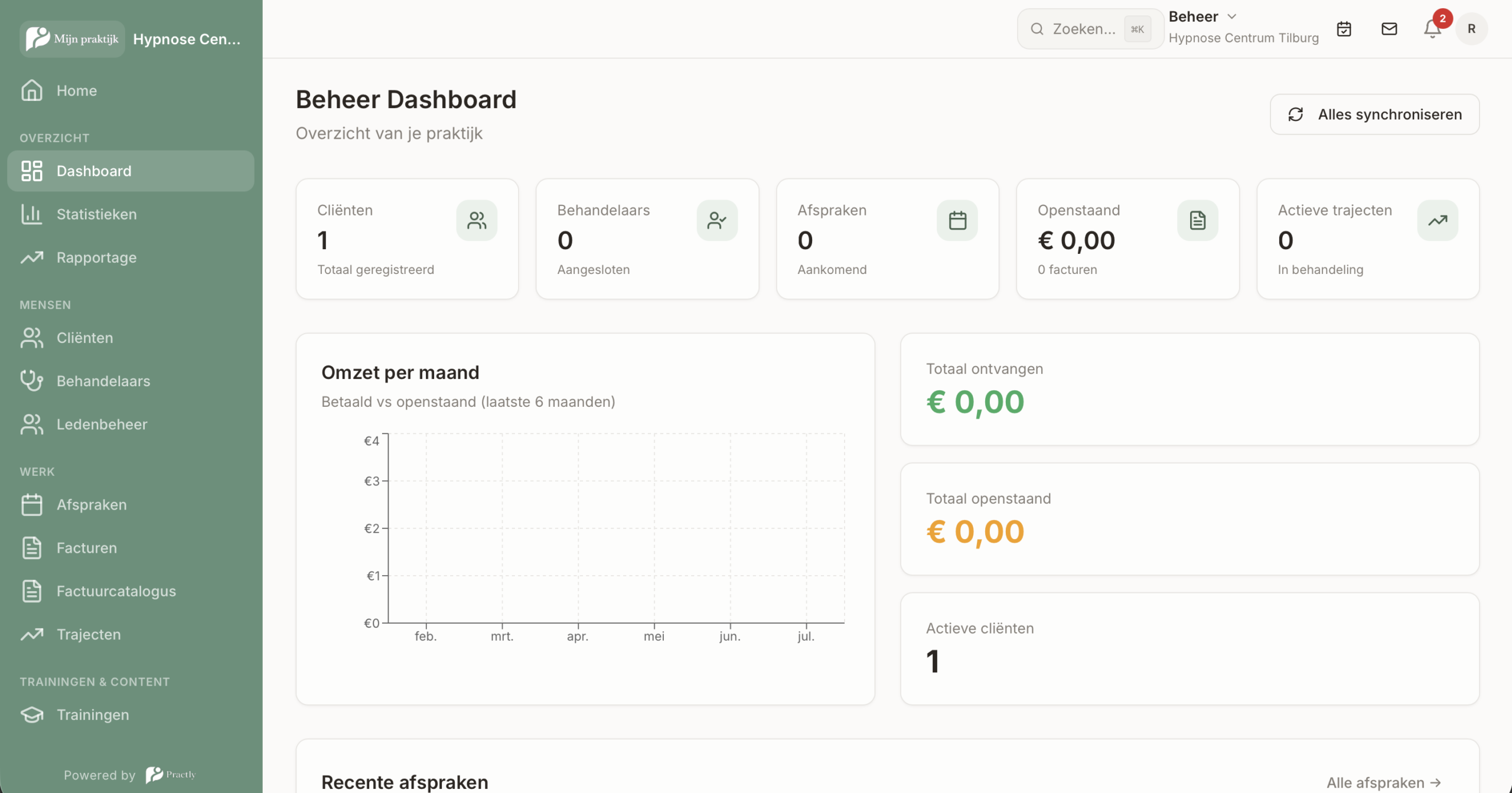Open the user avatar R

pyautogui.click(x=1471, y=29)
